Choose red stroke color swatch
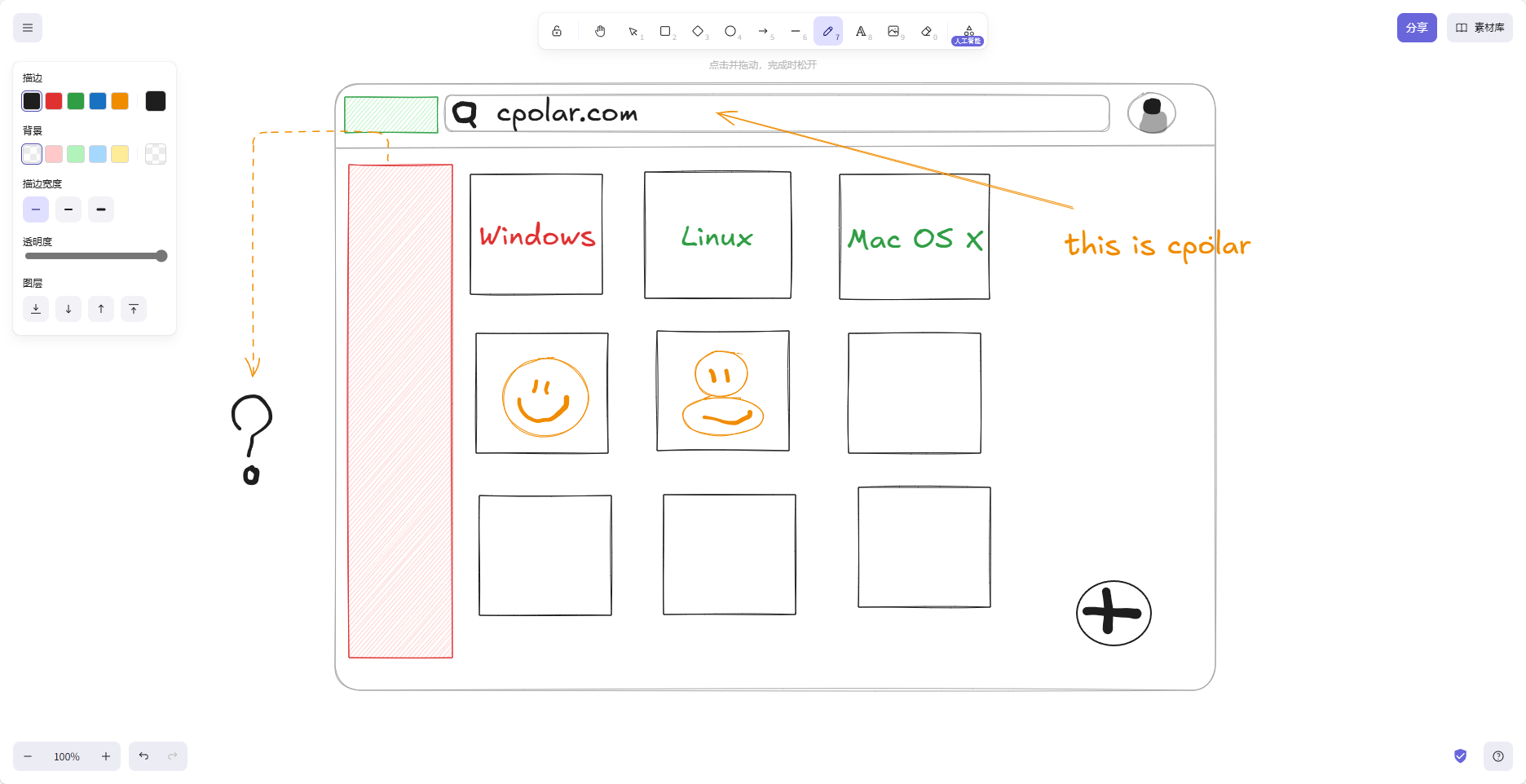1526x784 pixels. [54, 101]
